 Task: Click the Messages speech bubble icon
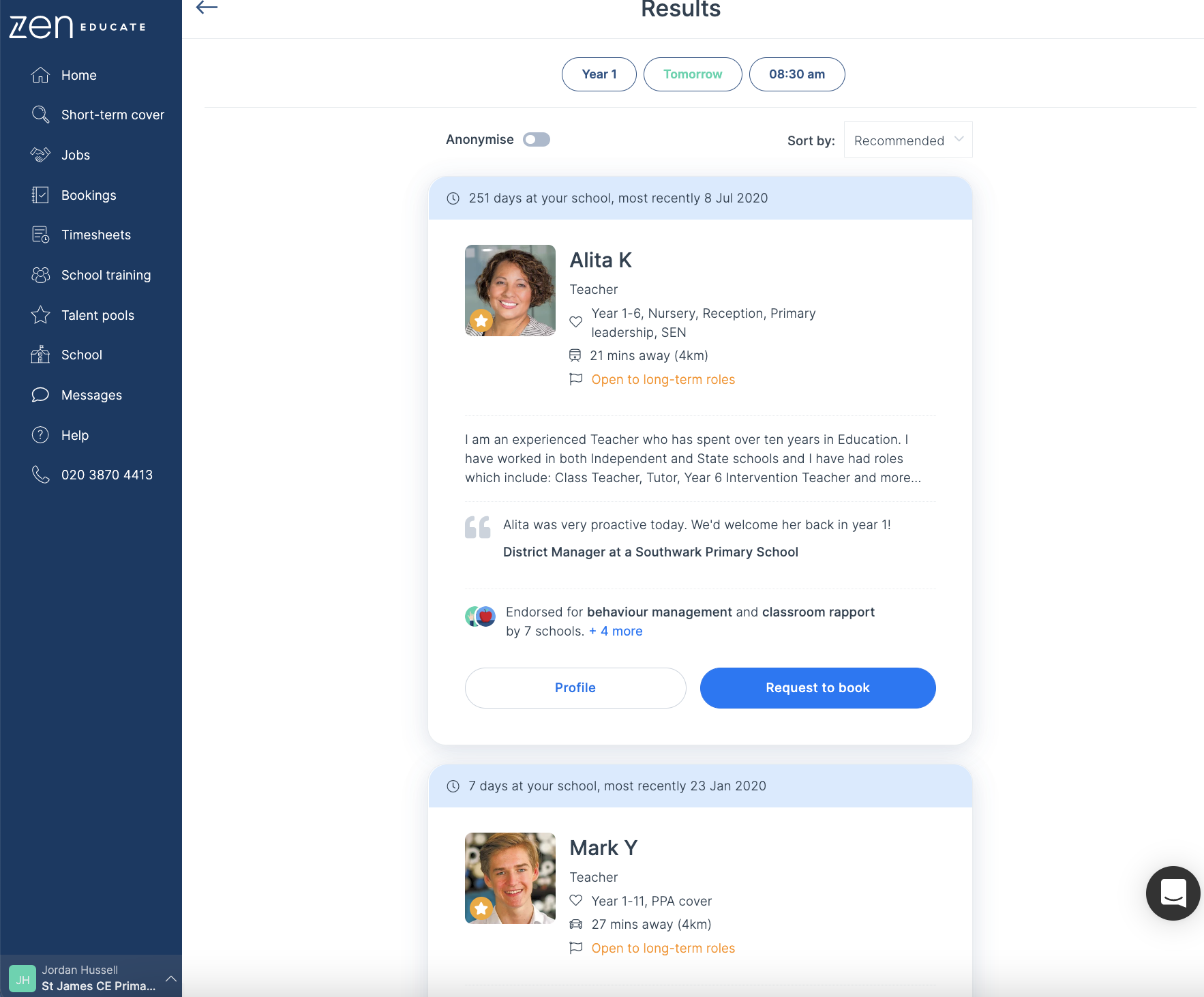pyautogui.click(x=41, y=395)
